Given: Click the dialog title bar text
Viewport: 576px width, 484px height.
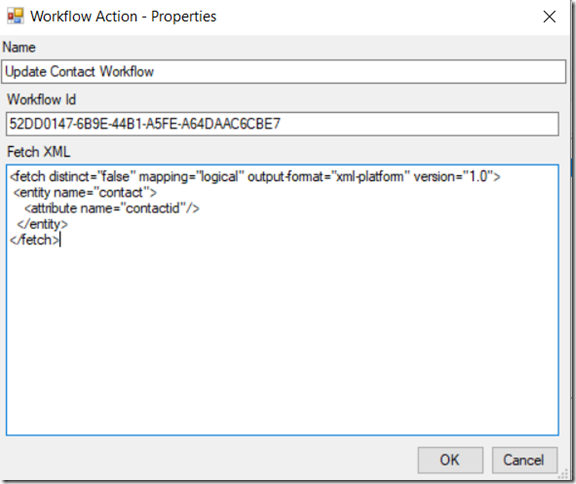Looking at the screenshot, I should [123, 17].
